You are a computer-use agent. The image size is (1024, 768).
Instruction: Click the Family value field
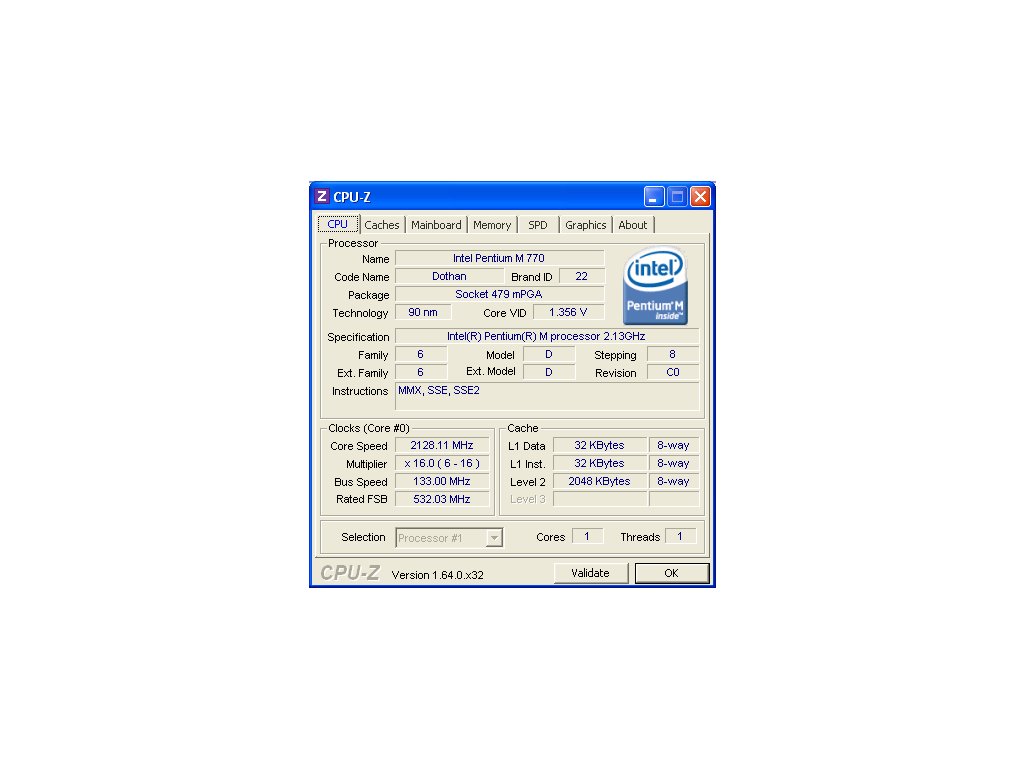point(421,354)
